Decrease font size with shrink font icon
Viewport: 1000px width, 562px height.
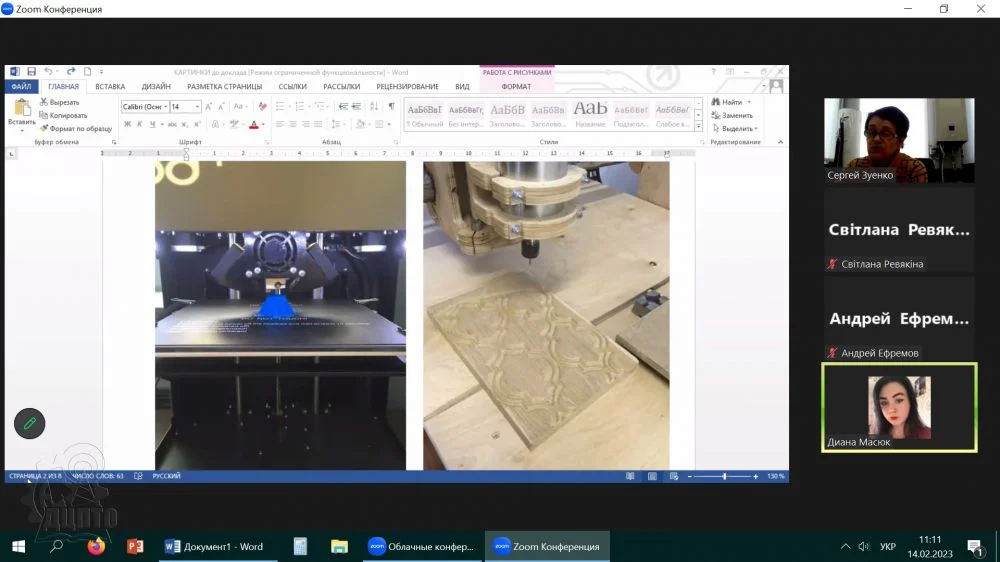tap(221, 107)
